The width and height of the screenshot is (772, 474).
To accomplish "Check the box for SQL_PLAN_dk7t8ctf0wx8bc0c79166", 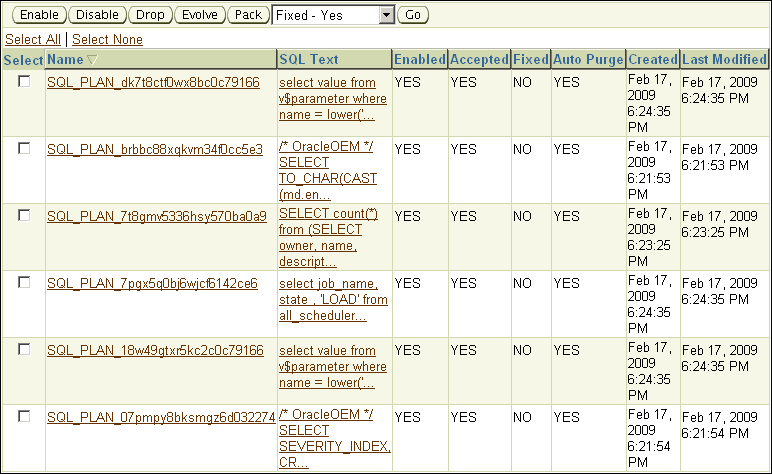I will pos(24,81).
